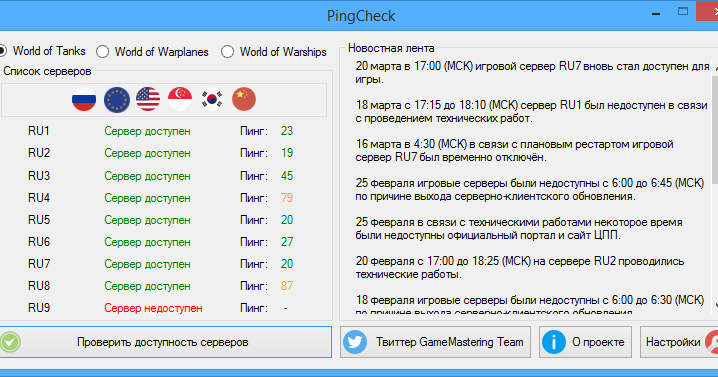Viewport: 718px width, 377px height.
Task: Click the RU8 server label
Action: click(39, 286)
